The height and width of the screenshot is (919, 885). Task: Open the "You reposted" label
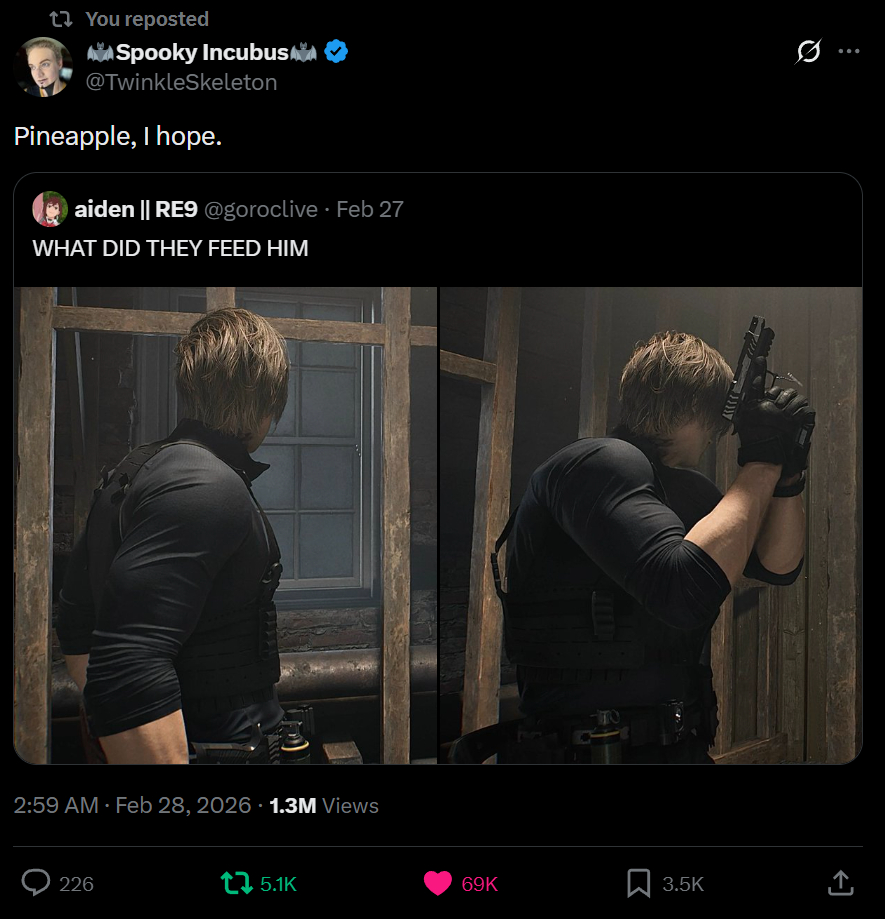(147, 19)
